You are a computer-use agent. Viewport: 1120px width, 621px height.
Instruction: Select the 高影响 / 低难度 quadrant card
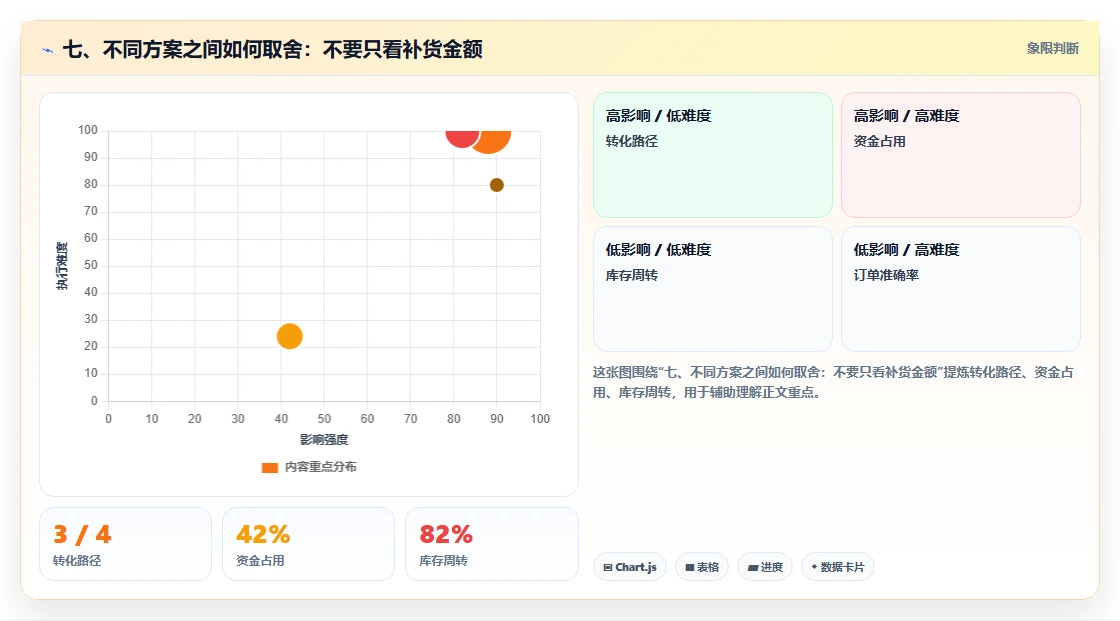713,154
